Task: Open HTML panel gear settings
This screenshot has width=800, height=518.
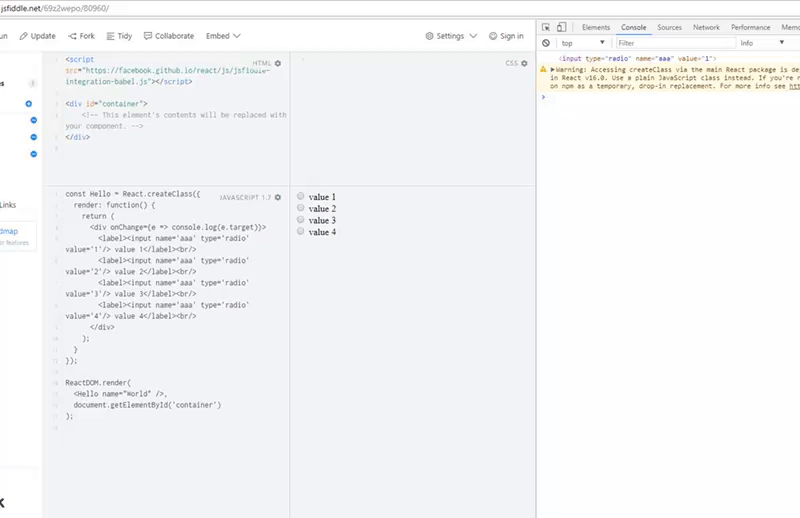Action: (278, 63)
